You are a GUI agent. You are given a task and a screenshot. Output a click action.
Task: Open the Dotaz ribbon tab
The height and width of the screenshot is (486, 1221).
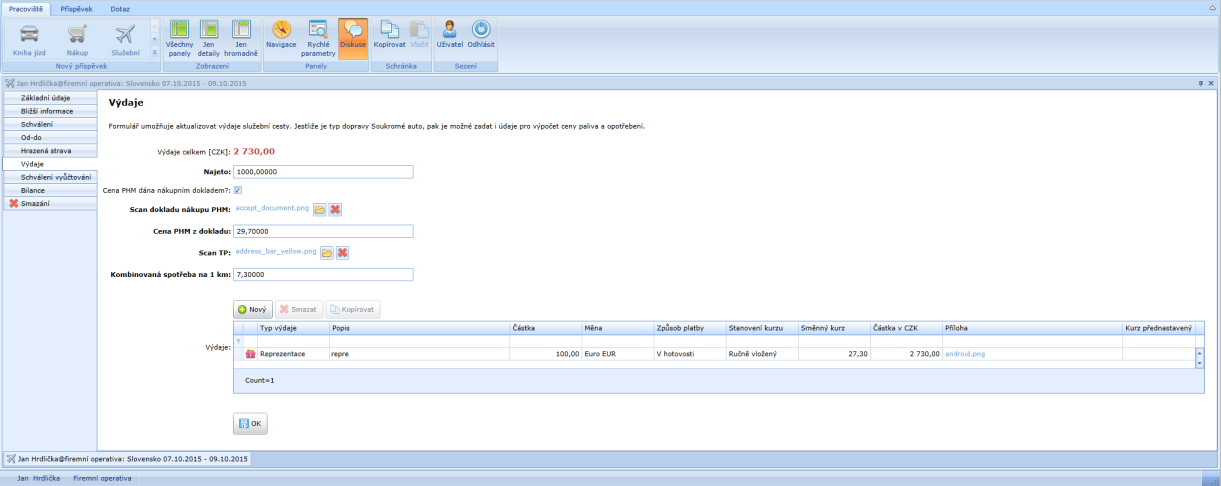point(120,8)
